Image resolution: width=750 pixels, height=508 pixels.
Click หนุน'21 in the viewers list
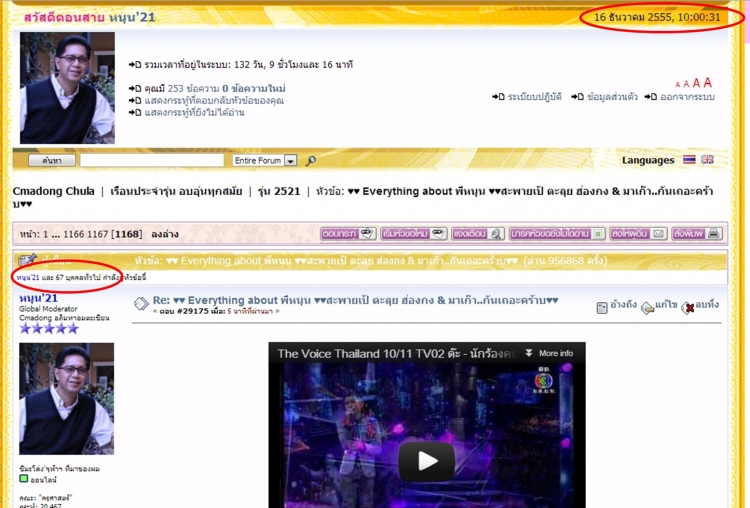27,277
